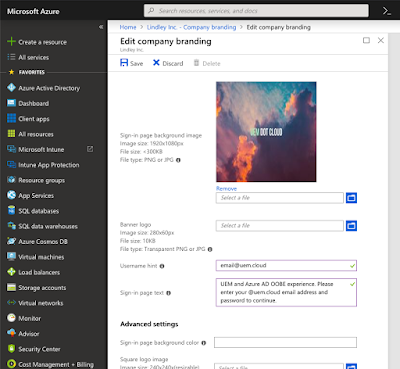This screenshot has width=400, height=369.
Task: Show info for Banner logo file type
Action: (210, 249)
